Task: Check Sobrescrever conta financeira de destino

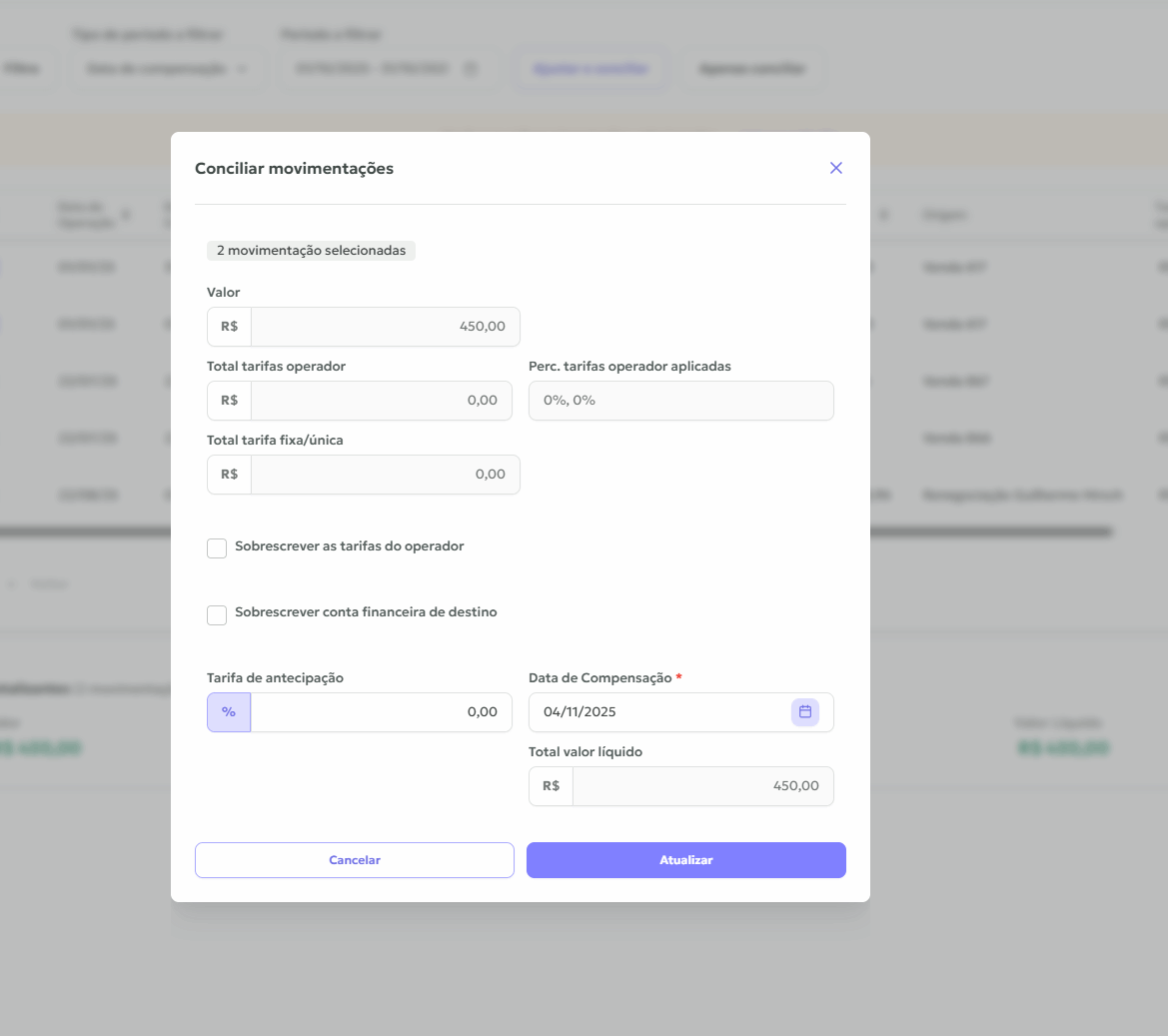Action: pyautogui.click(x=217, y=614)
